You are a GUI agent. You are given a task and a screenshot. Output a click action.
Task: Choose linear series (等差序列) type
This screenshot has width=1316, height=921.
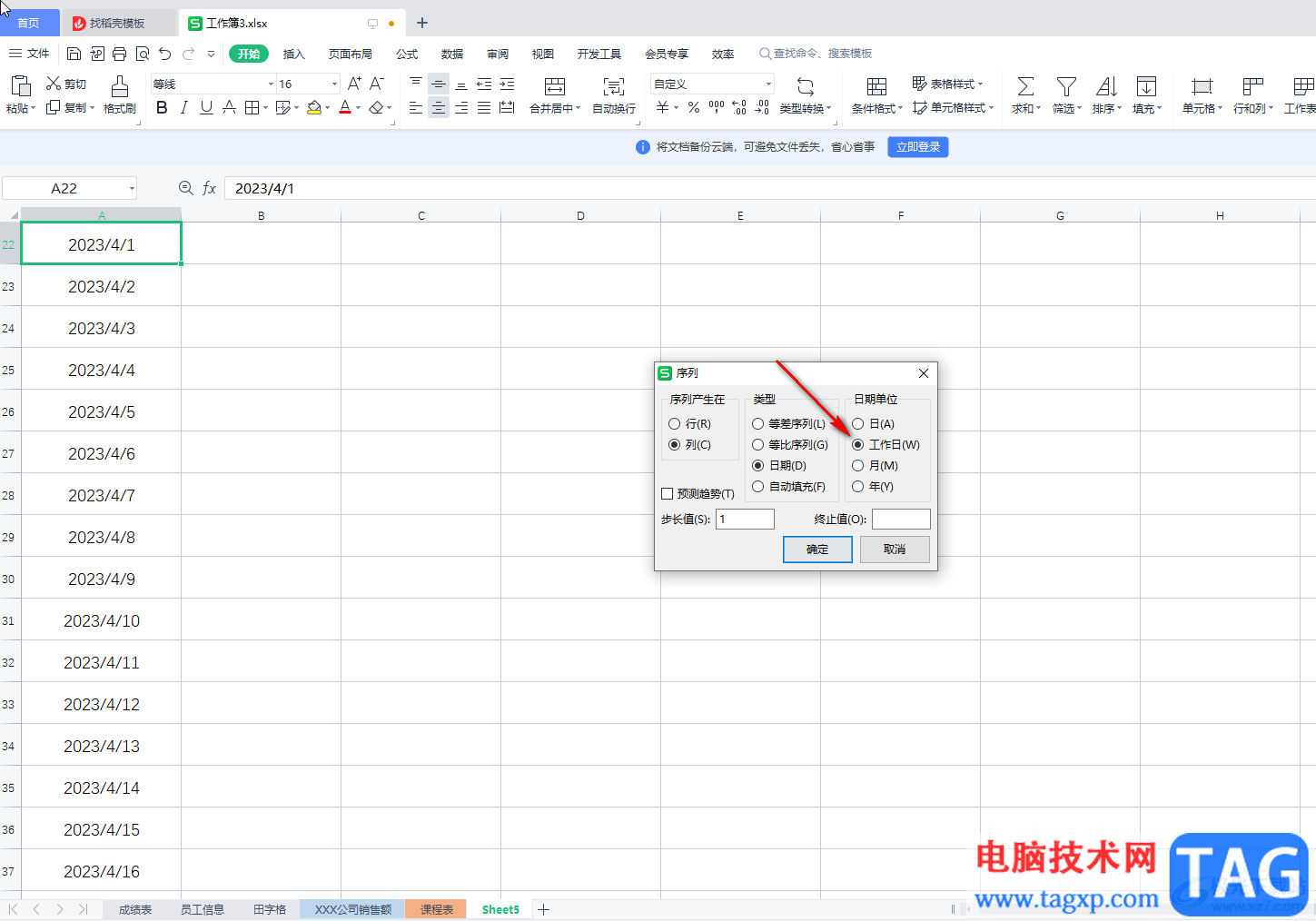coord(757,424)
